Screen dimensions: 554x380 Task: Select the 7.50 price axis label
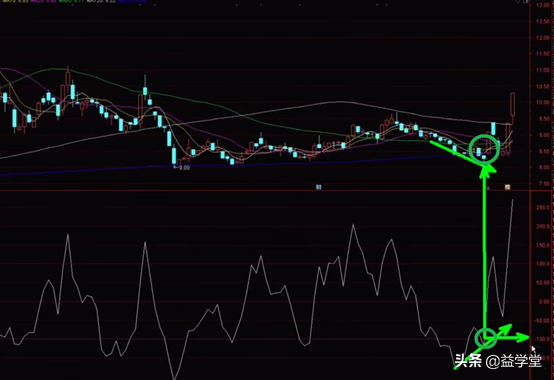[x=543, y=184]
